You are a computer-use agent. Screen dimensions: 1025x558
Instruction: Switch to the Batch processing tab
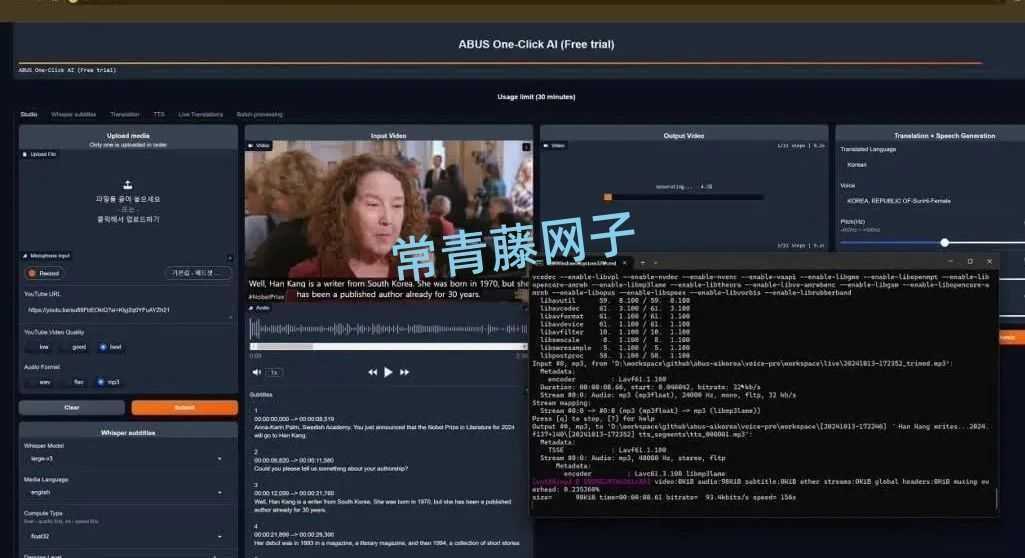click(x=260, y=114)
